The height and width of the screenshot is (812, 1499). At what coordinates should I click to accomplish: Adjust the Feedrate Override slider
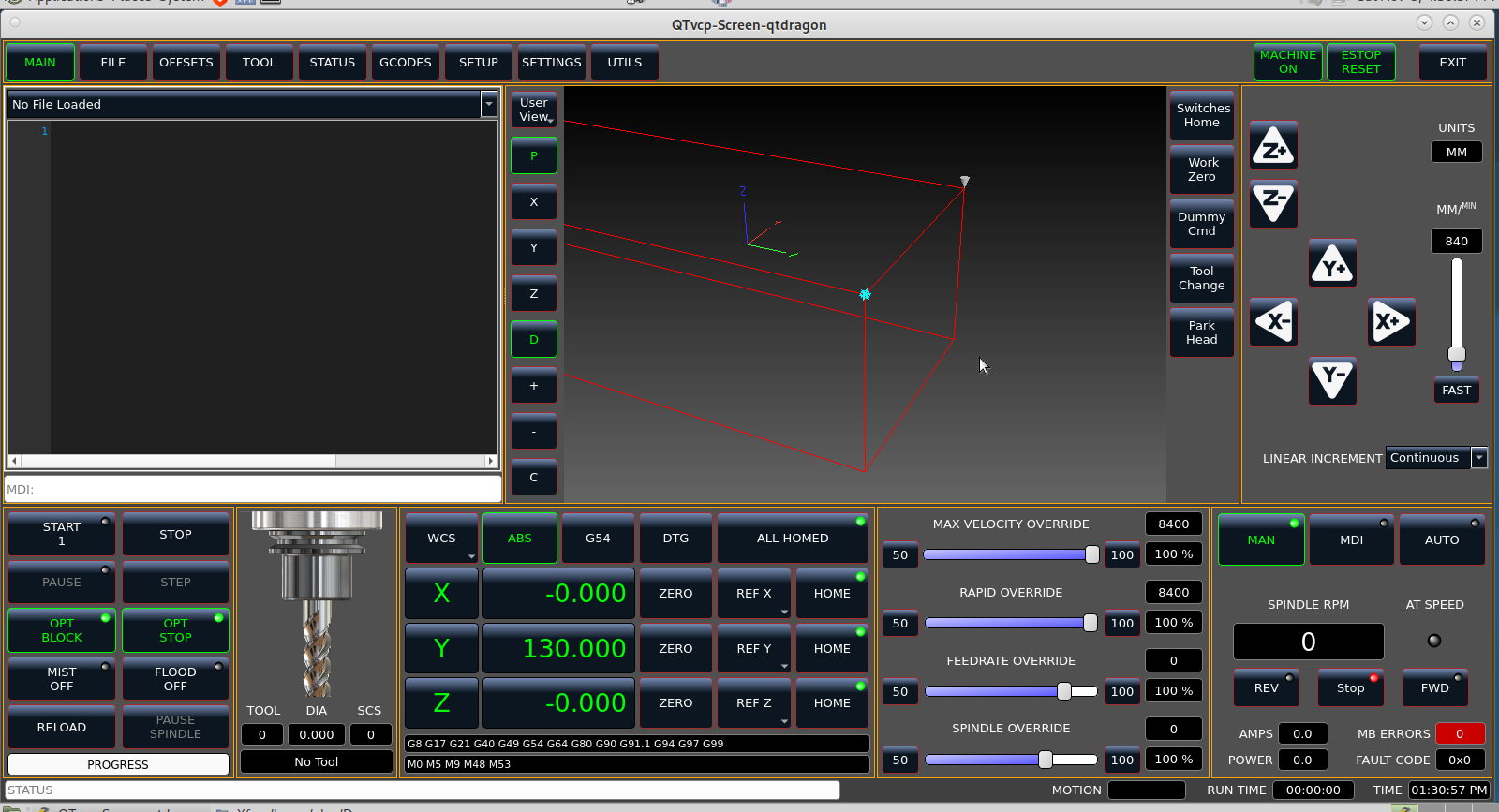[1064, 691]
